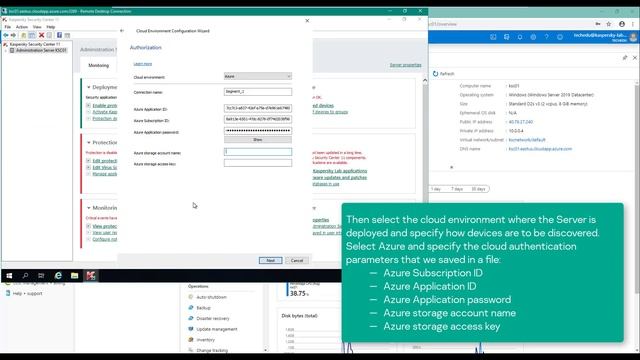Screen dimensions: 640x360
Task: Click the Azure storage account name field
Action: tap(258, 152)
